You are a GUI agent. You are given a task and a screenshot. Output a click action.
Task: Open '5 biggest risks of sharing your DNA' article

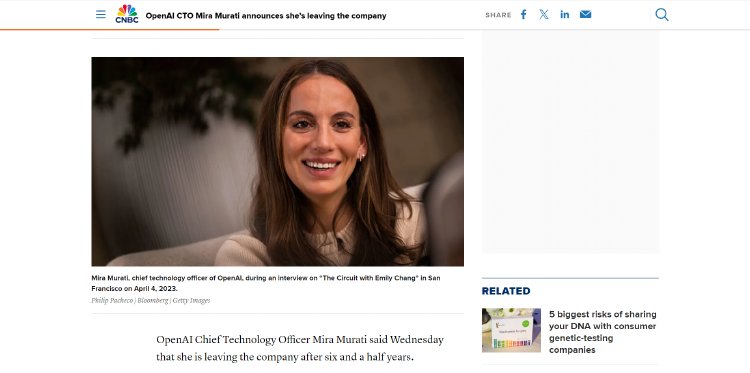click(x=603, y=332)
